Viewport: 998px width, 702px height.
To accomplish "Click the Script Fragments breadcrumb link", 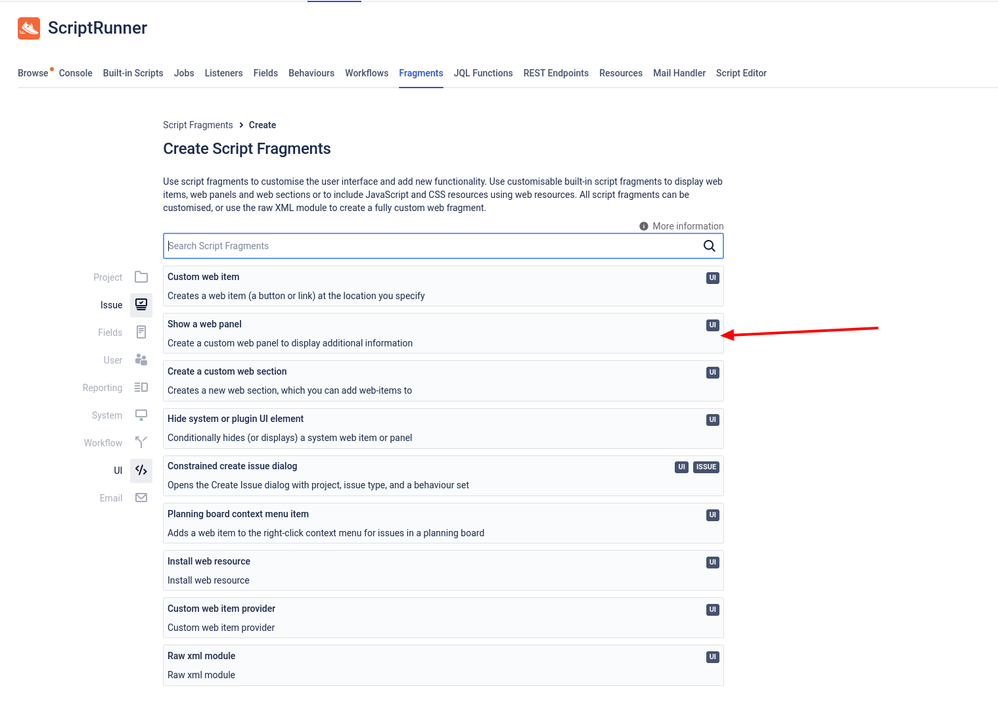I will click(x=198, y=125).
